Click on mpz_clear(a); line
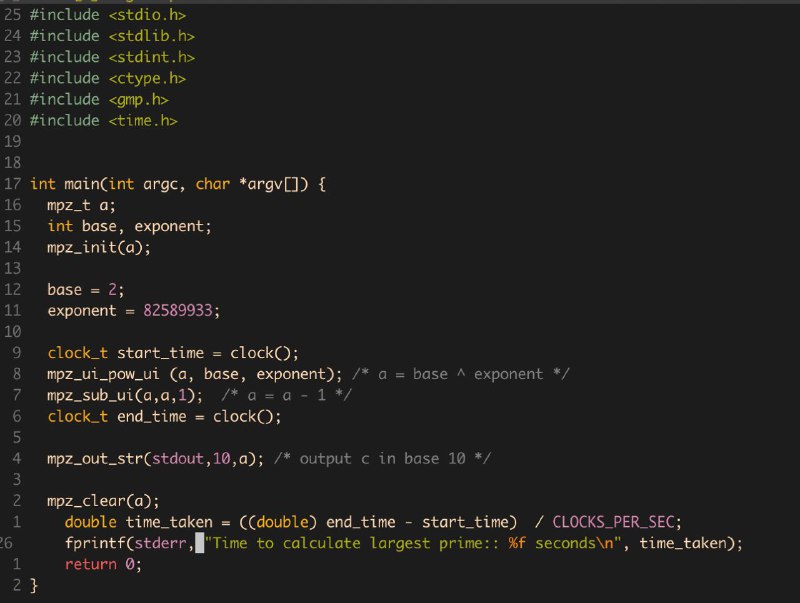This screenshot has height=603, width=800. (x=103, y=501)
